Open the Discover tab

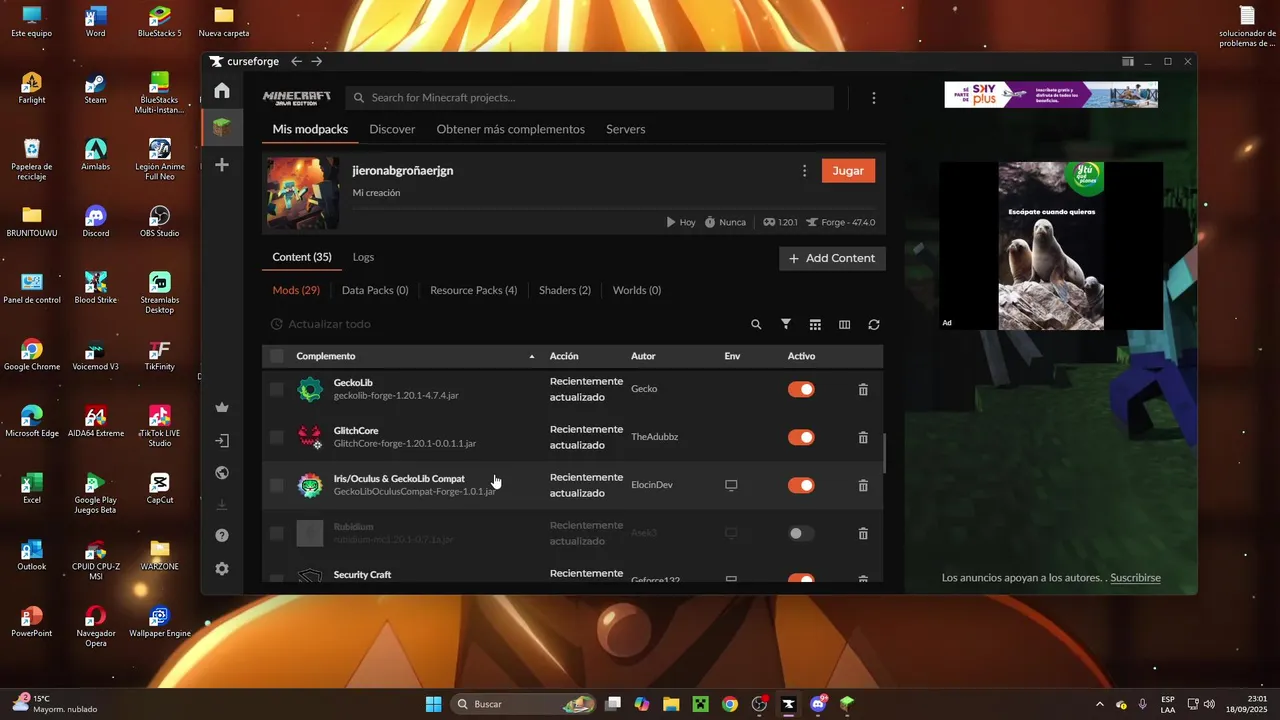tap(392, 130)
